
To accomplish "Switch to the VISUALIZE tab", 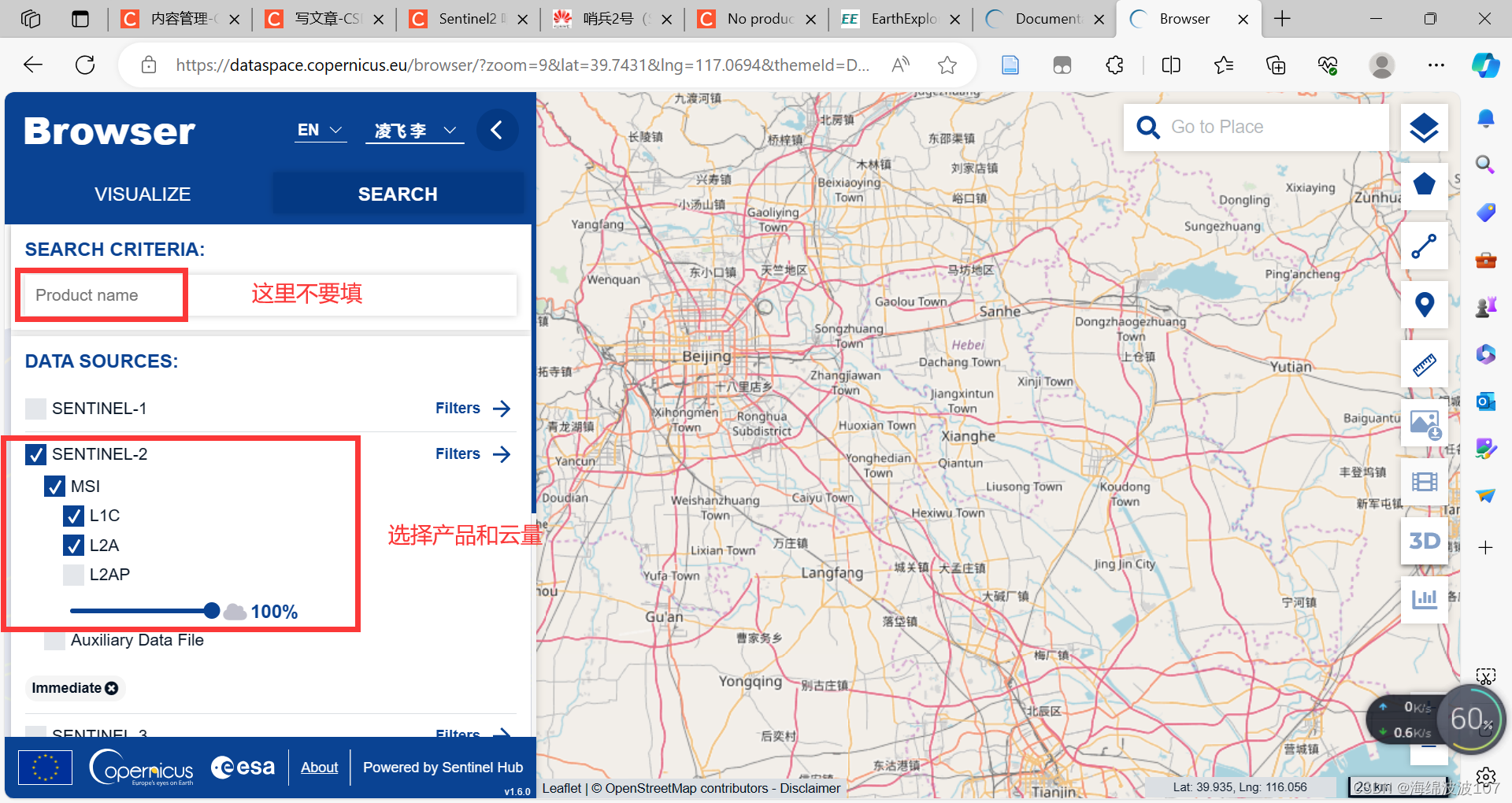I will pyautogui.click(x=143, y=194).
